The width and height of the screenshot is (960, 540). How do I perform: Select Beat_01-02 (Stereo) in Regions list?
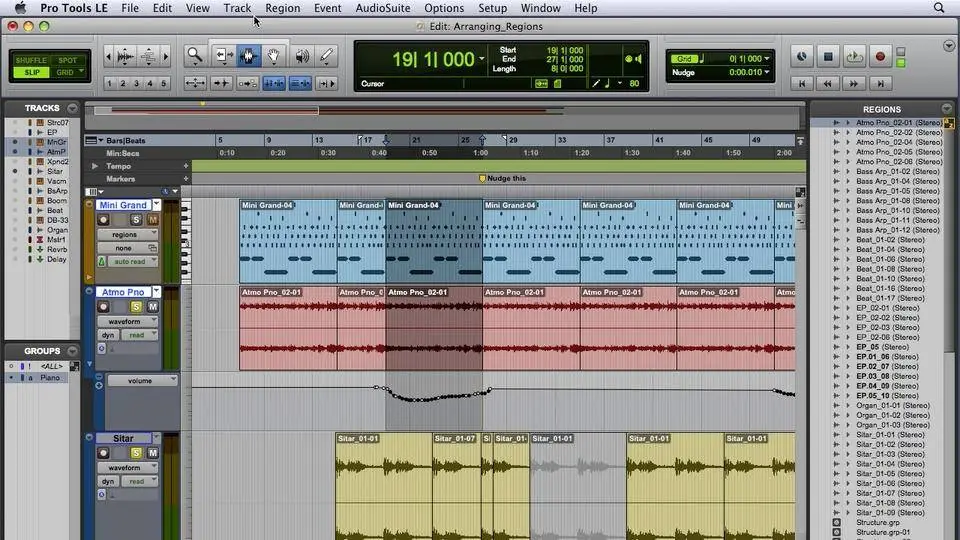[x=890, y=239]
